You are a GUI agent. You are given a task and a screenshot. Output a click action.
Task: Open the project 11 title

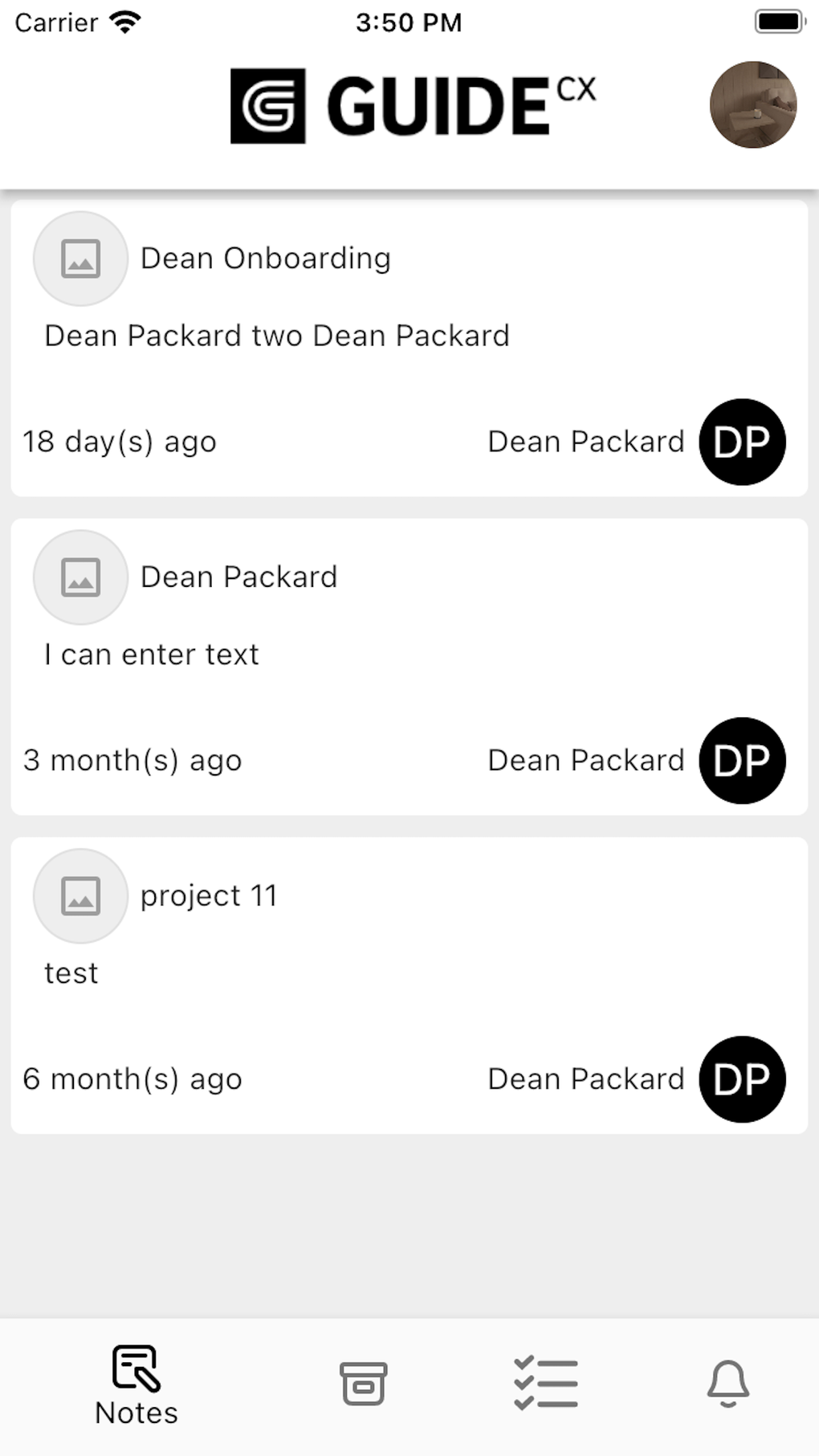coord(209,896)
